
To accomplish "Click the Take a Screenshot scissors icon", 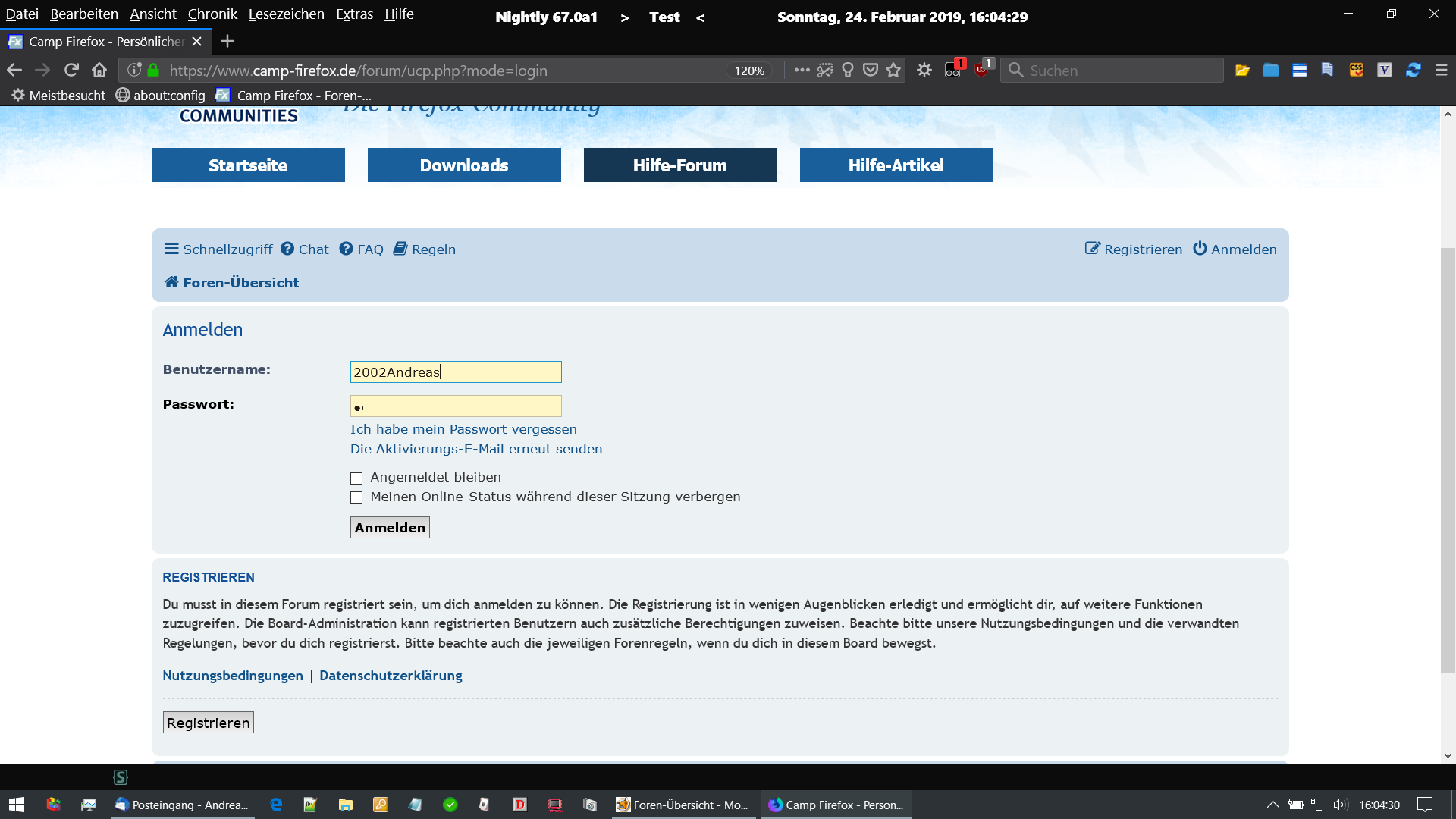I will pyautogui.click(x=824, y=70).
